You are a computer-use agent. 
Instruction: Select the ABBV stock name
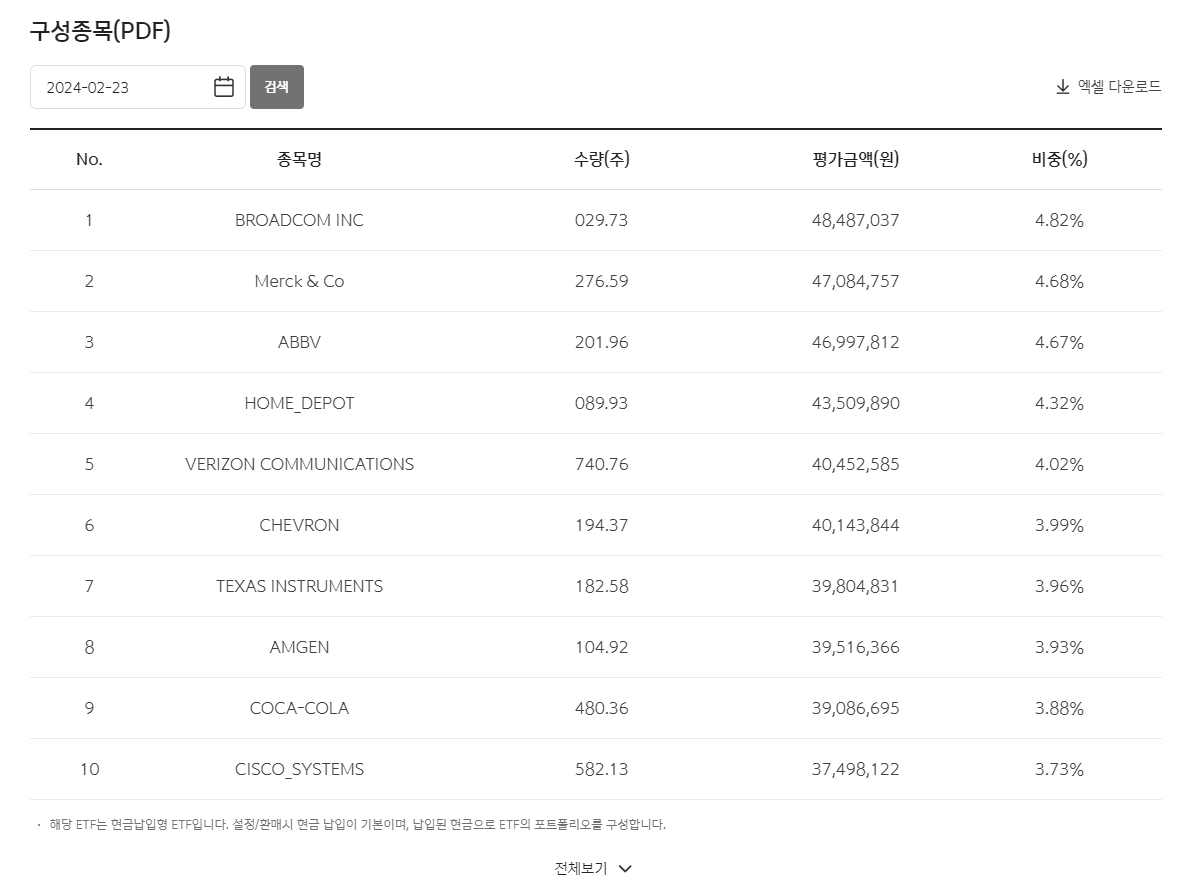click(299, 342)
